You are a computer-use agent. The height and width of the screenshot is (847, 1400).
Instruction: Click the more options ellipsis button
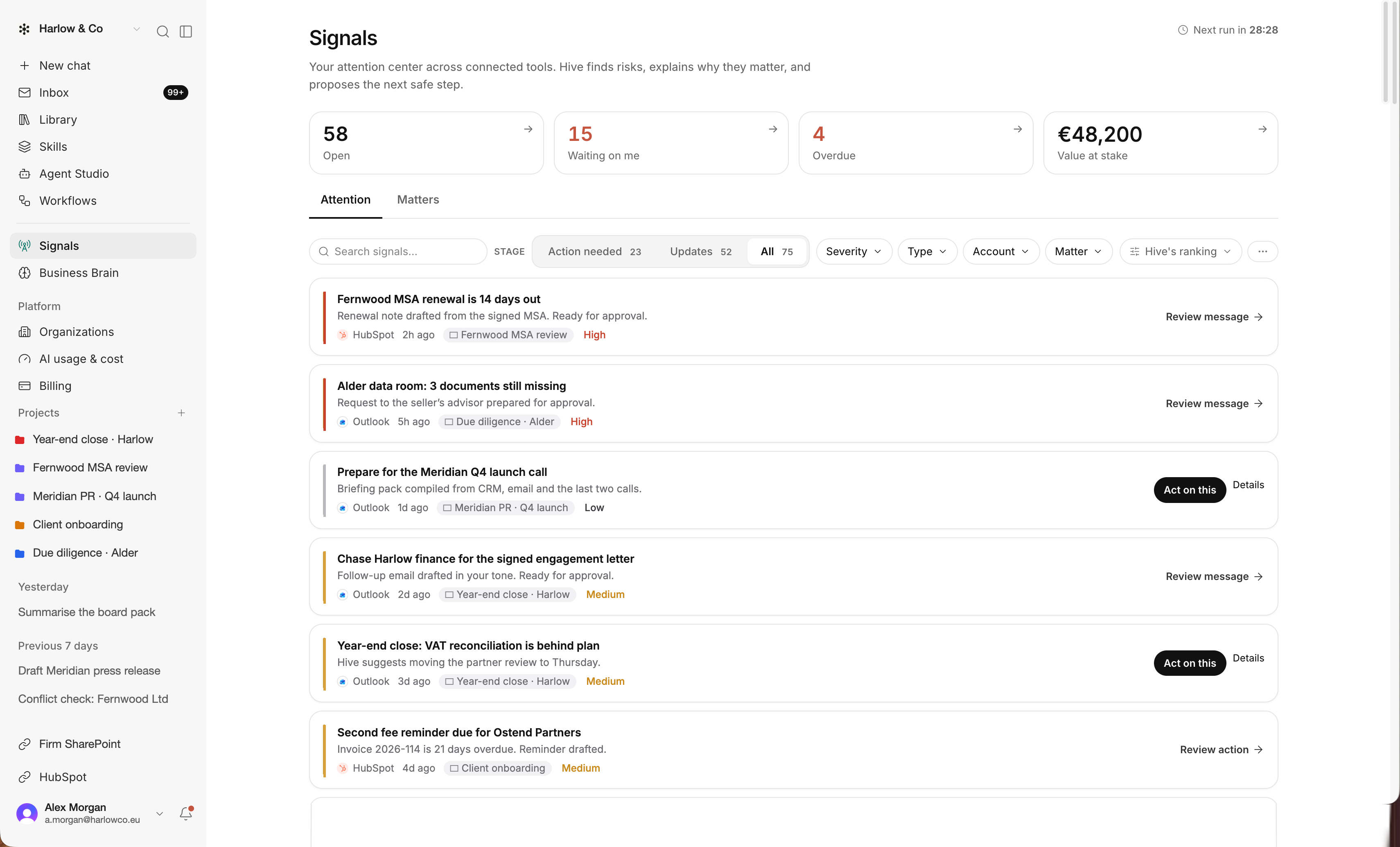click(1262, 251)
